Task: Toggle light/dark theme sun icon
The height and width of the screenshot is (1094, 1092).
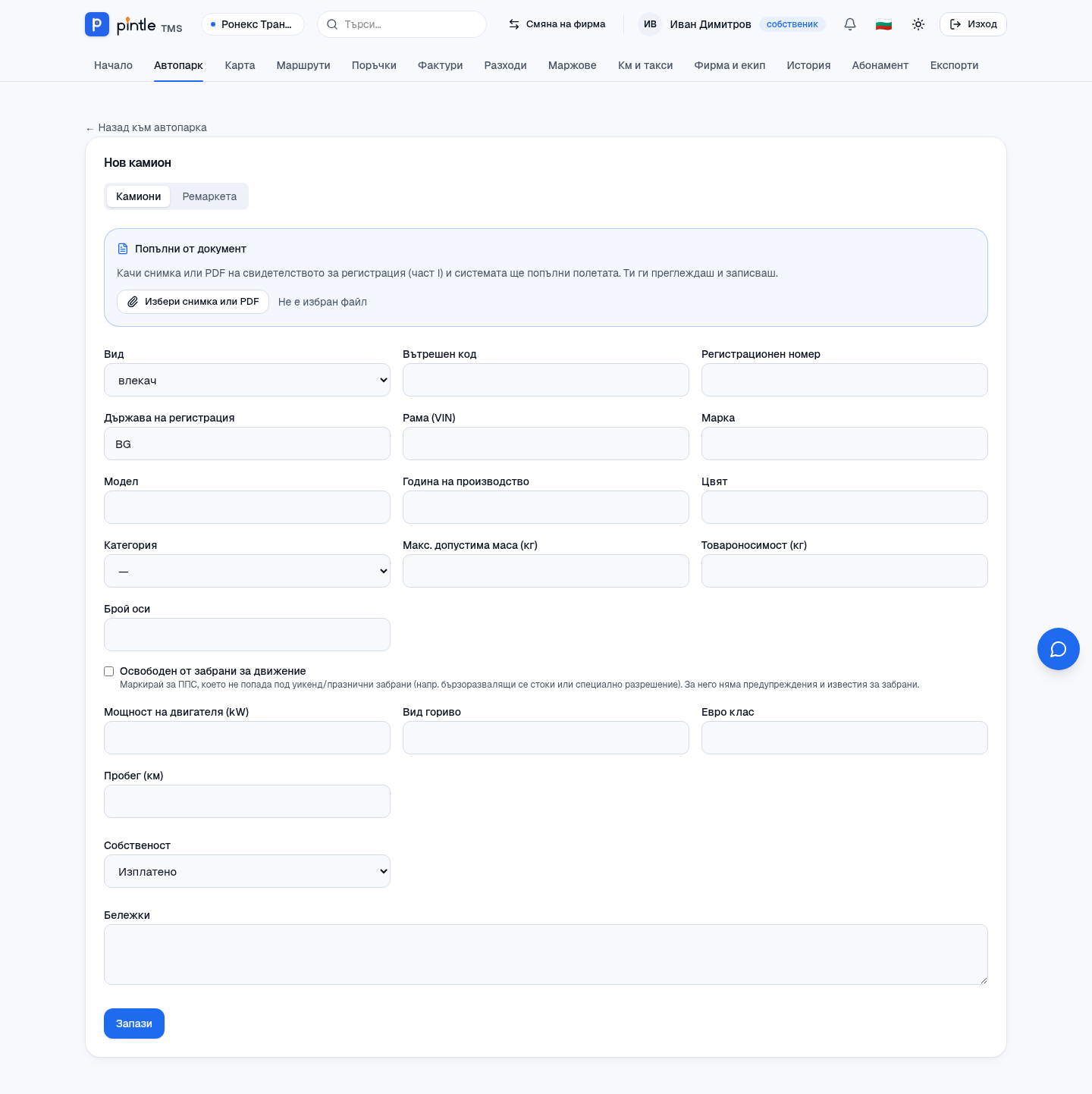Action: tap(918, 24)
